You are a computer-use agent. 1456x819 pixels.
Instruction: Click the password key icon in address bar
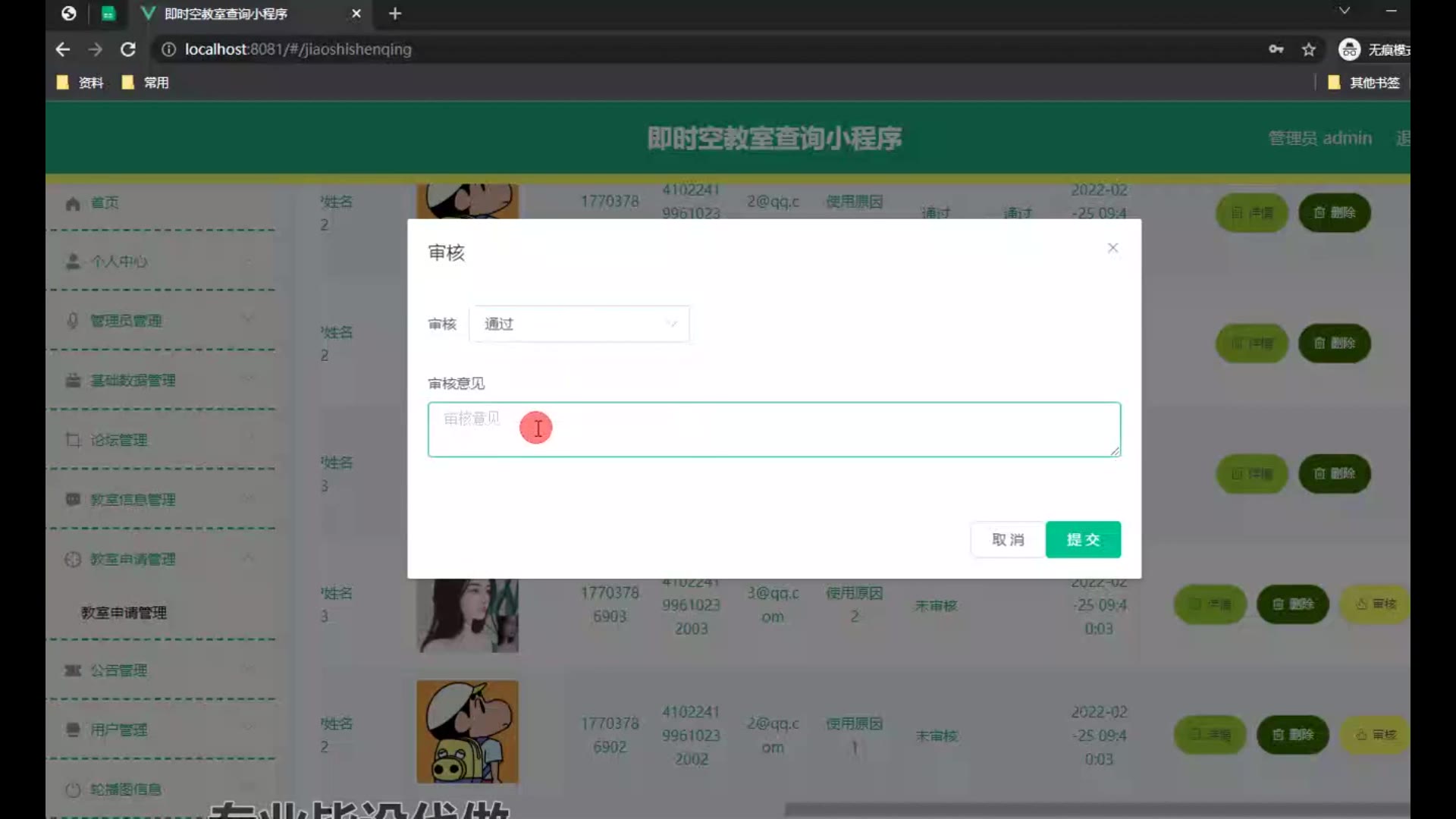[1276, 49]
